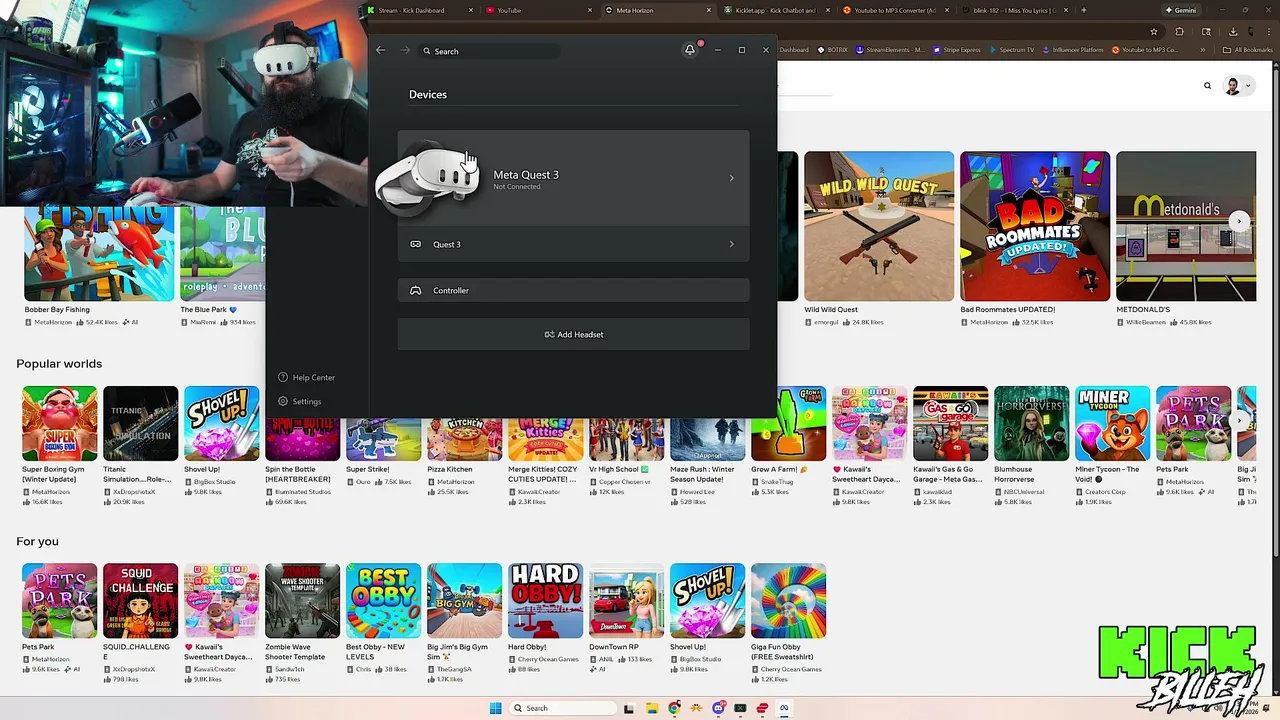Viewport: 1280px width, 720px height.
Task: Open Miner Tycoon - The Void! card
Action: click(1112, 423)
